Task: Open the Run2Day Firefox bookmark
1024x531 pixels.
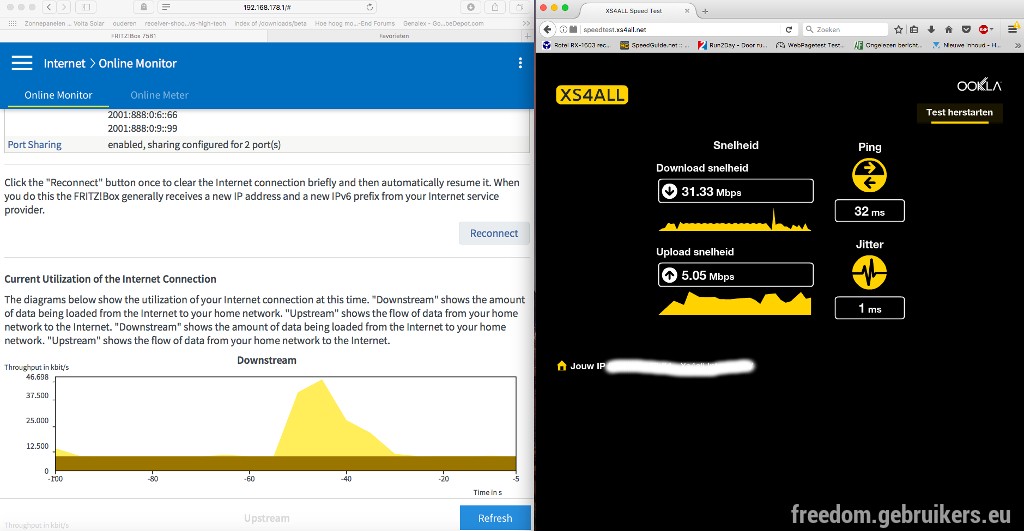Action: 731,45
